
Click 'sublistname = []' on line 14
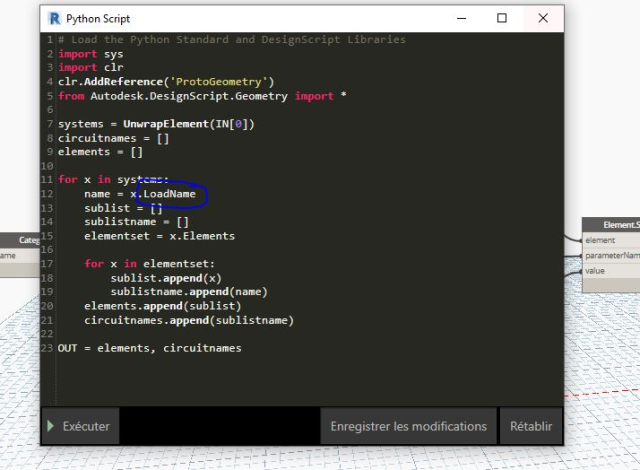tap(136, 222)
